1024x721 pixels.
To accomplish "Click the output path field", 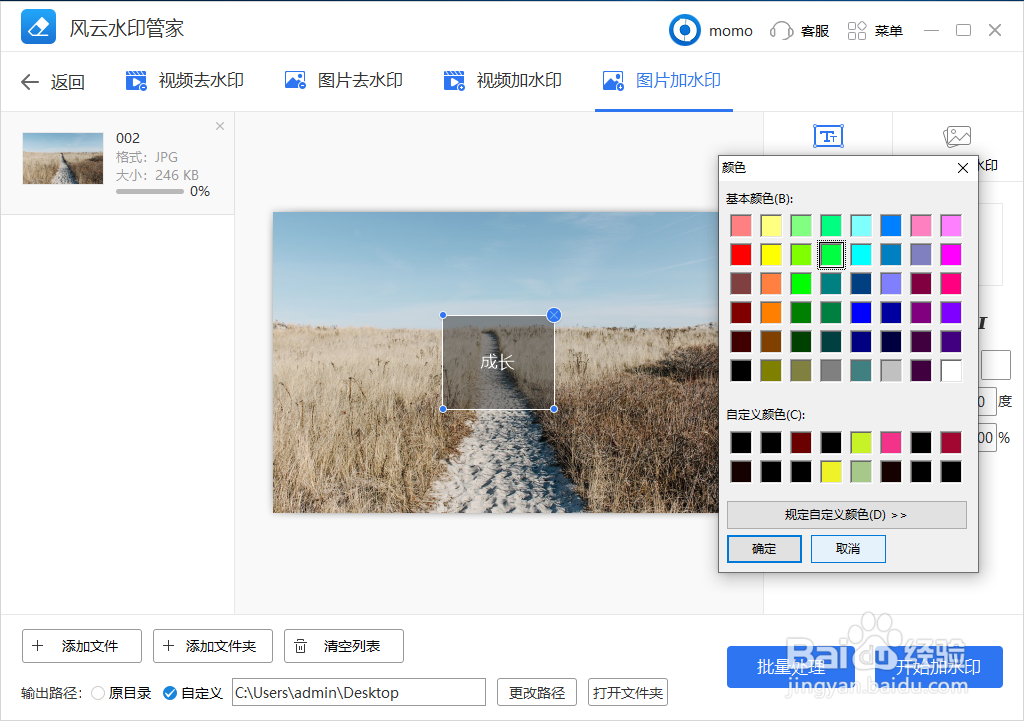I will [359, 692].
